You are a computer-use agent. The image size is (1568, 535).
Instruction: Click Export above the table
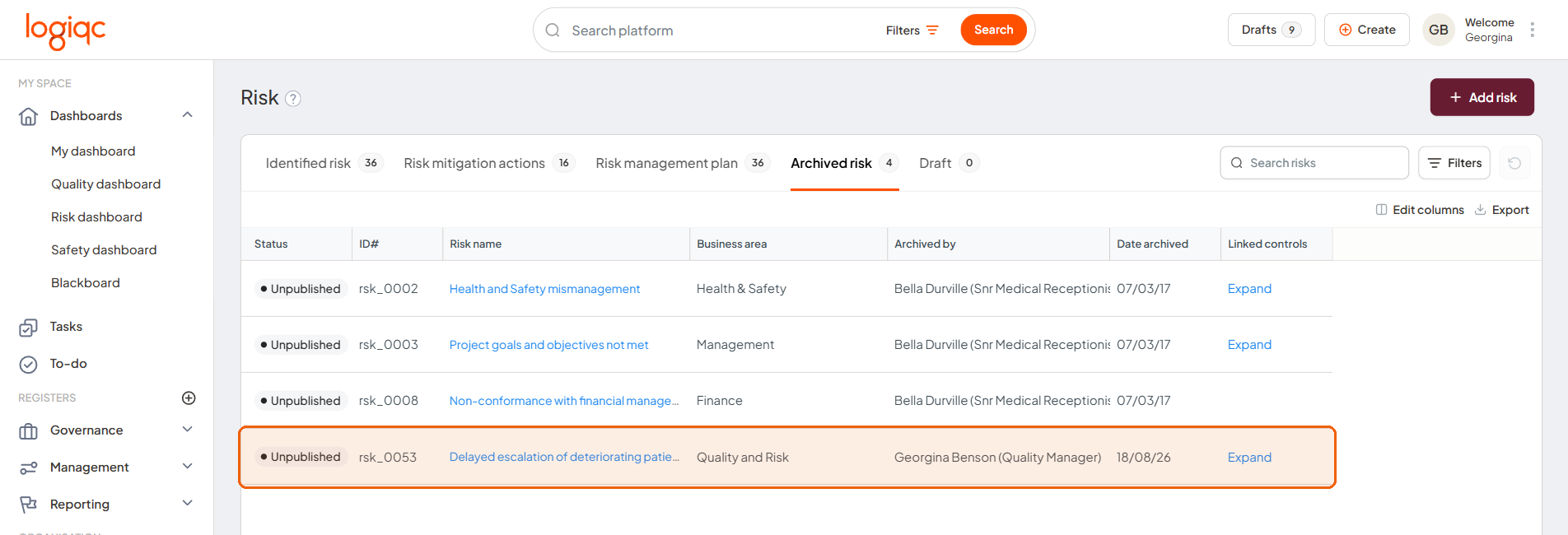pos(1501,210)
